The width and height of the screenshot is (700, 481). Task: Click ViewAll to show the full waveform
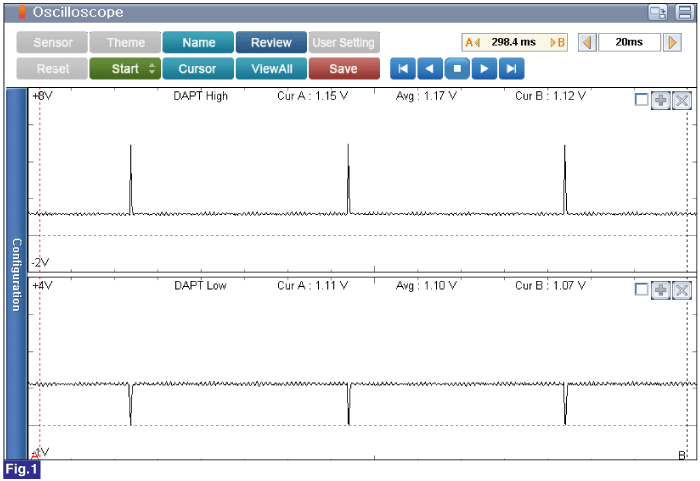(x=271, y=69)
